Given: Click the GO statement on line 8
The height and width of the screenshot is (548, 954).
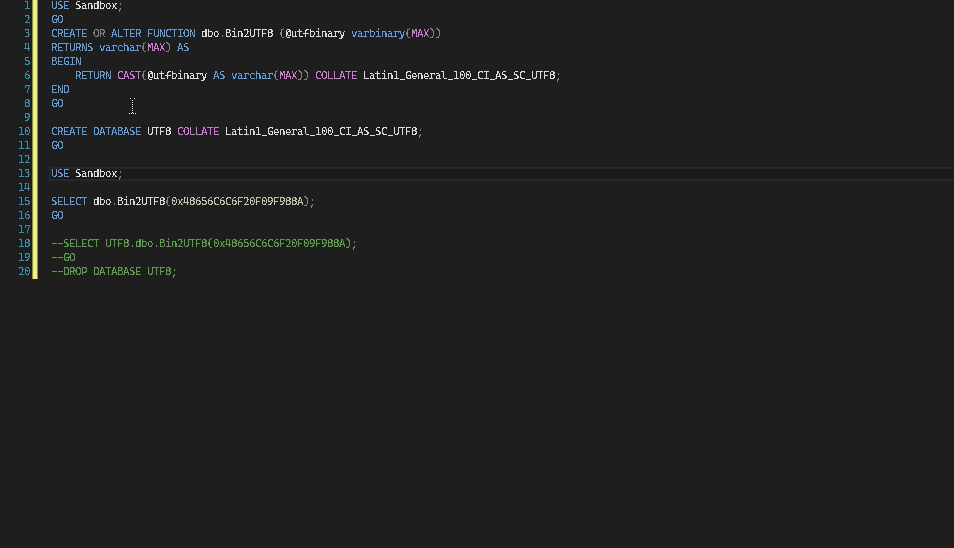Looking at the screenshot, I should point(57,103).
